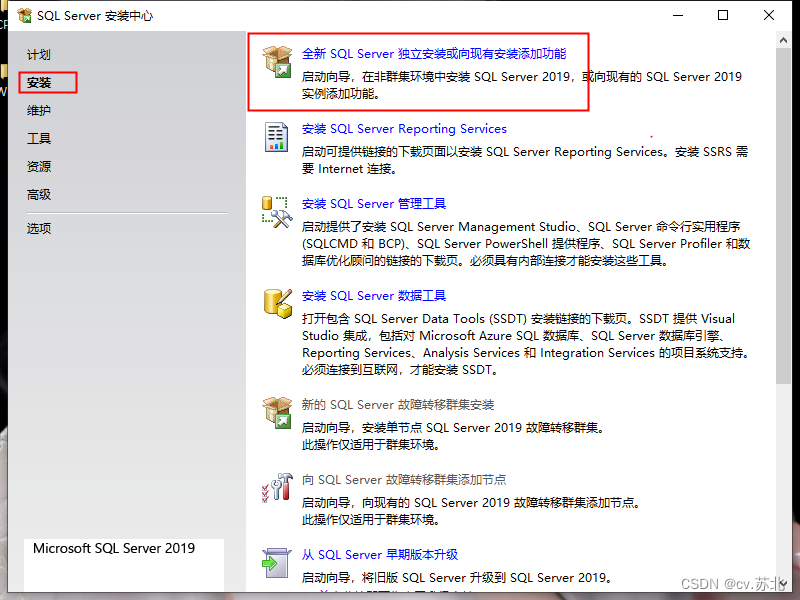Click 从 SQL Server 早期版本升级 link
This screenshot has width=800, height=600.
380,555
